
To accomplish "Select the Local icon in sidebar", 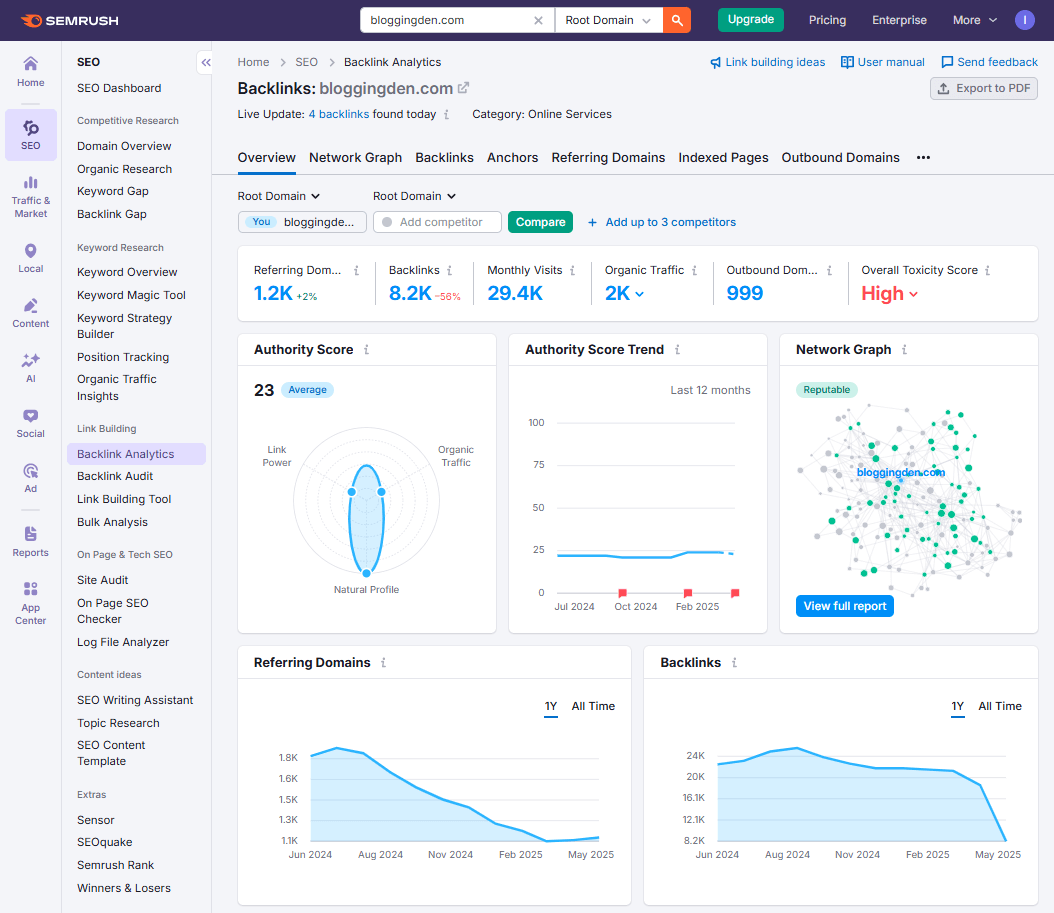I will coord(30,253).
